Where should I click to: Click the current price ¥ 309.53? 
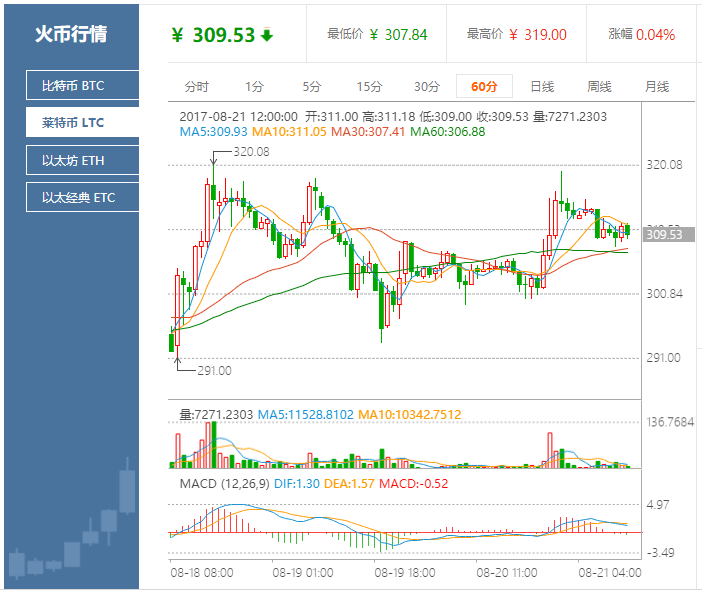(x=213, y=35)
